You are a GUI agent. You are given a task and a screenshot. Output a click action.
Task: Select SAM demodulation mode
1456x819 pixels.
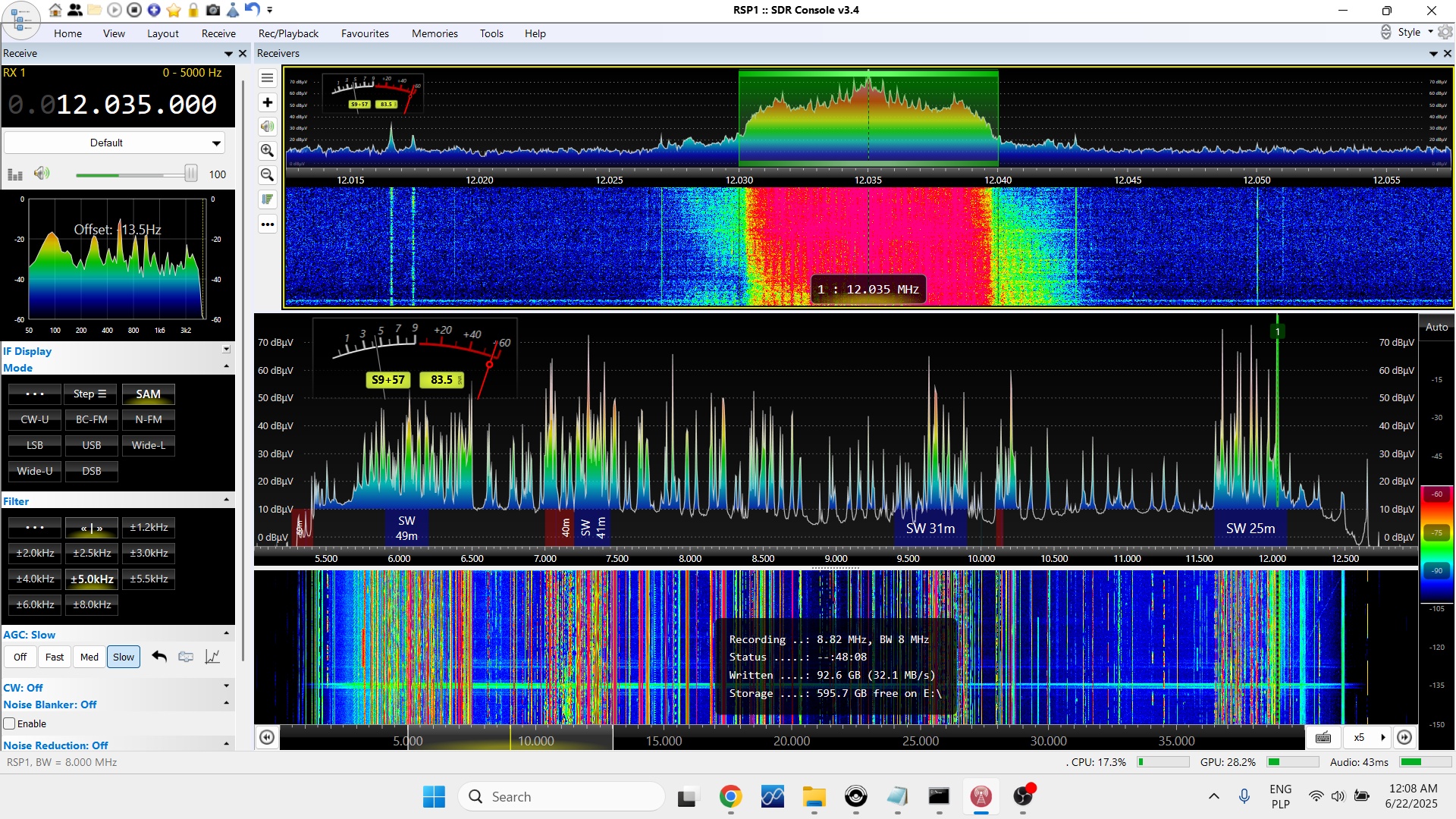(x=148, y=394)
